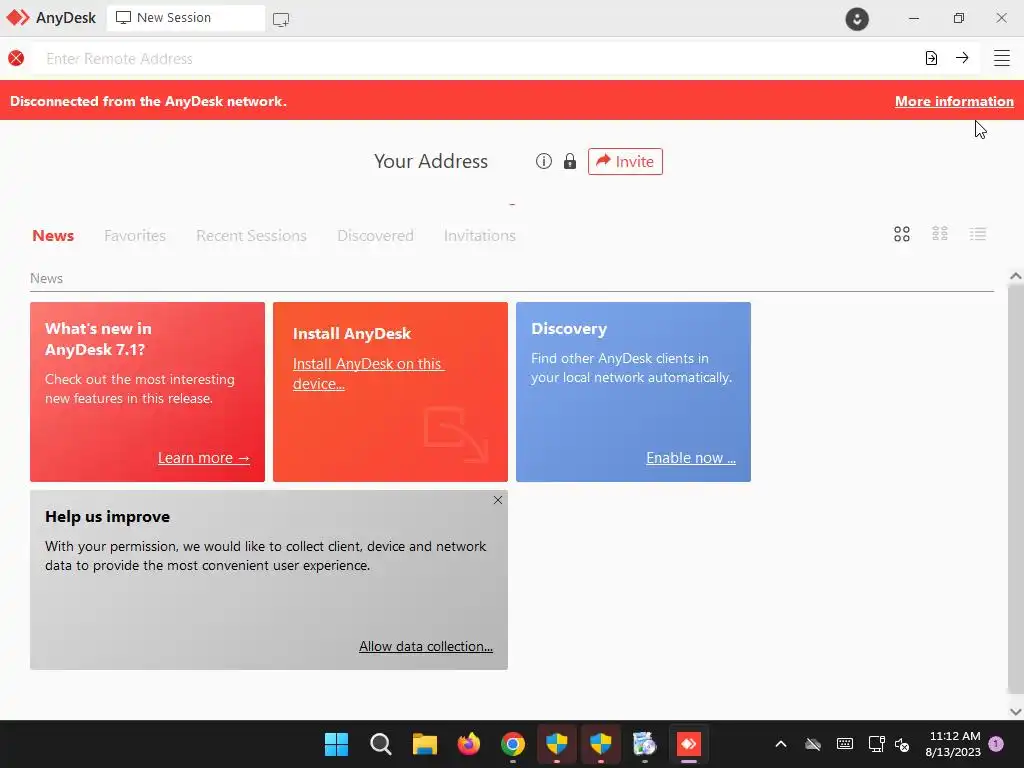Click the connect arrow icon
Viewport: 1024px width, 768px height.
[x=962, y=58]
